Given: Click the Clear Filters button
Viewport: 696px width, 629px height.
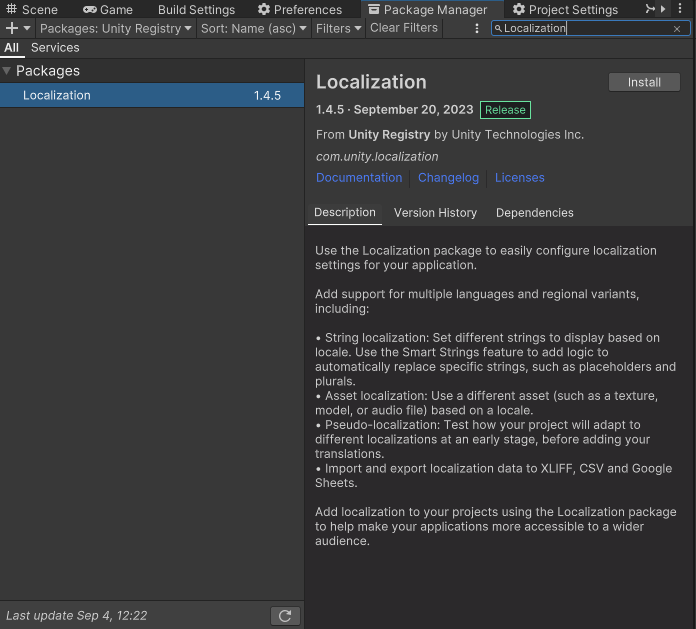Looking at the screenshot, I should [404, 28].
